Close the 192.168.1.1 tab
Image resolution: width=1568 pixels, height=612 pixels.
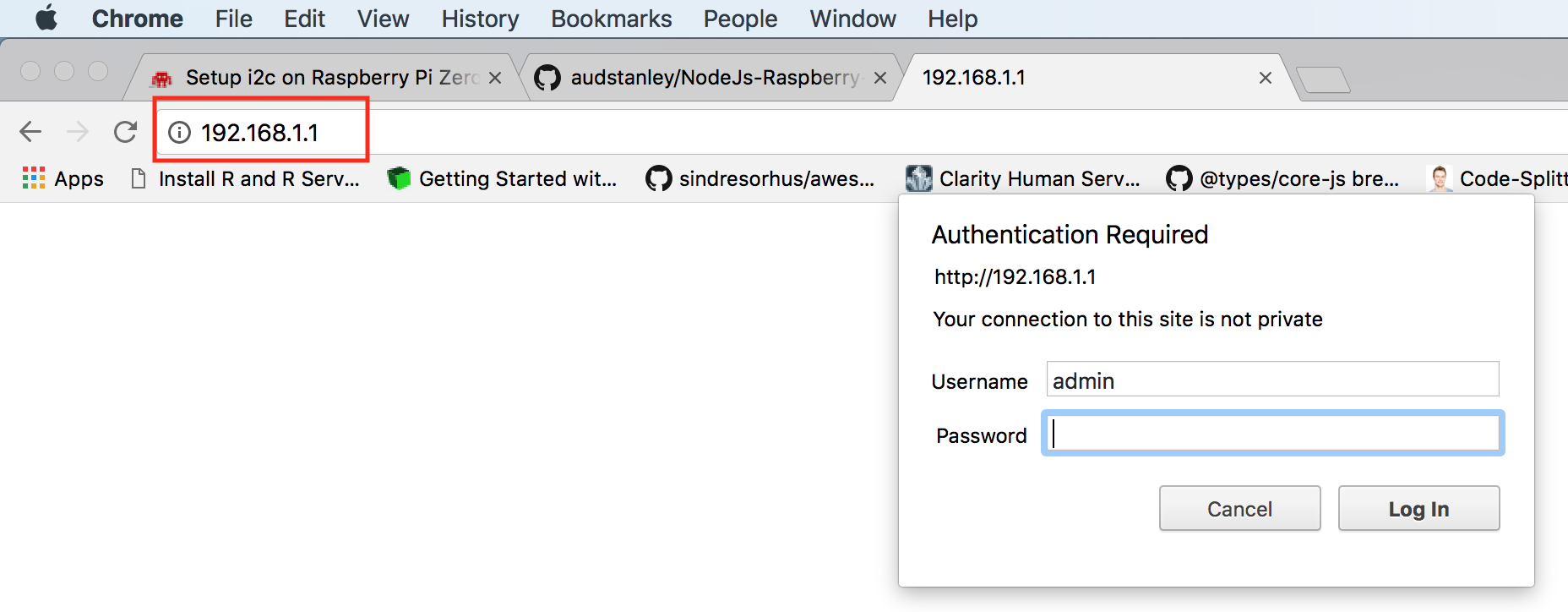tap(1265, 78)
